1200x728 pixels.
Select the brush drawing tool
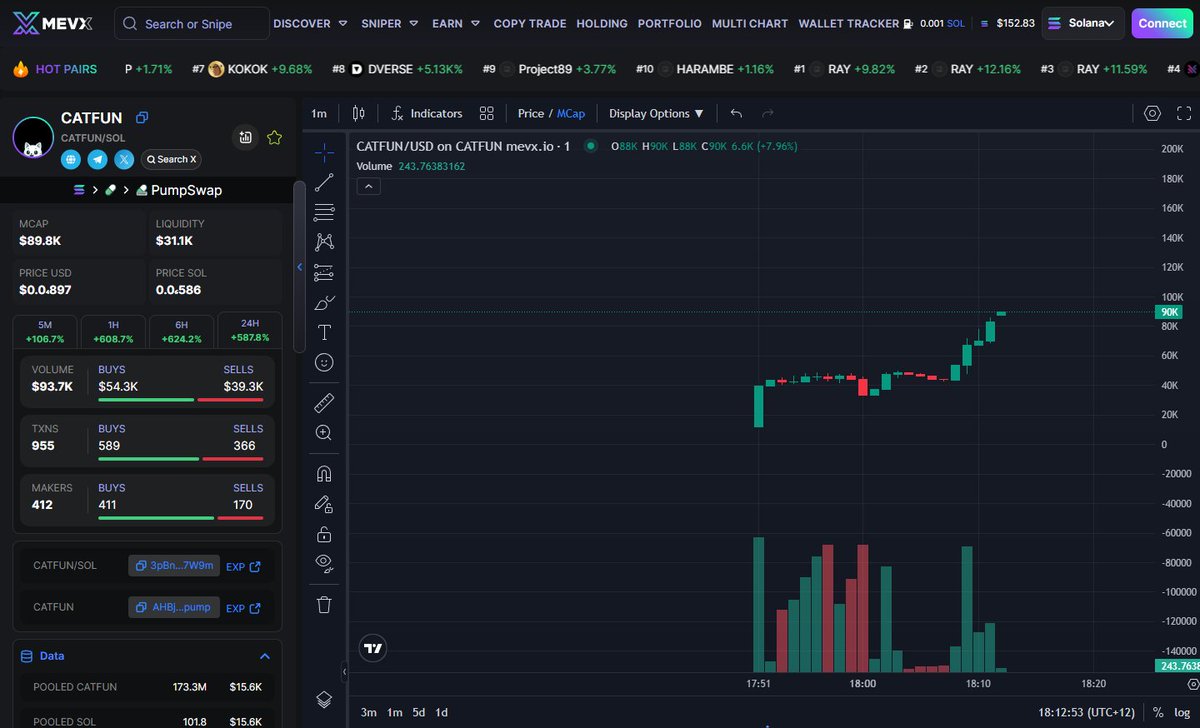[324, 302]
